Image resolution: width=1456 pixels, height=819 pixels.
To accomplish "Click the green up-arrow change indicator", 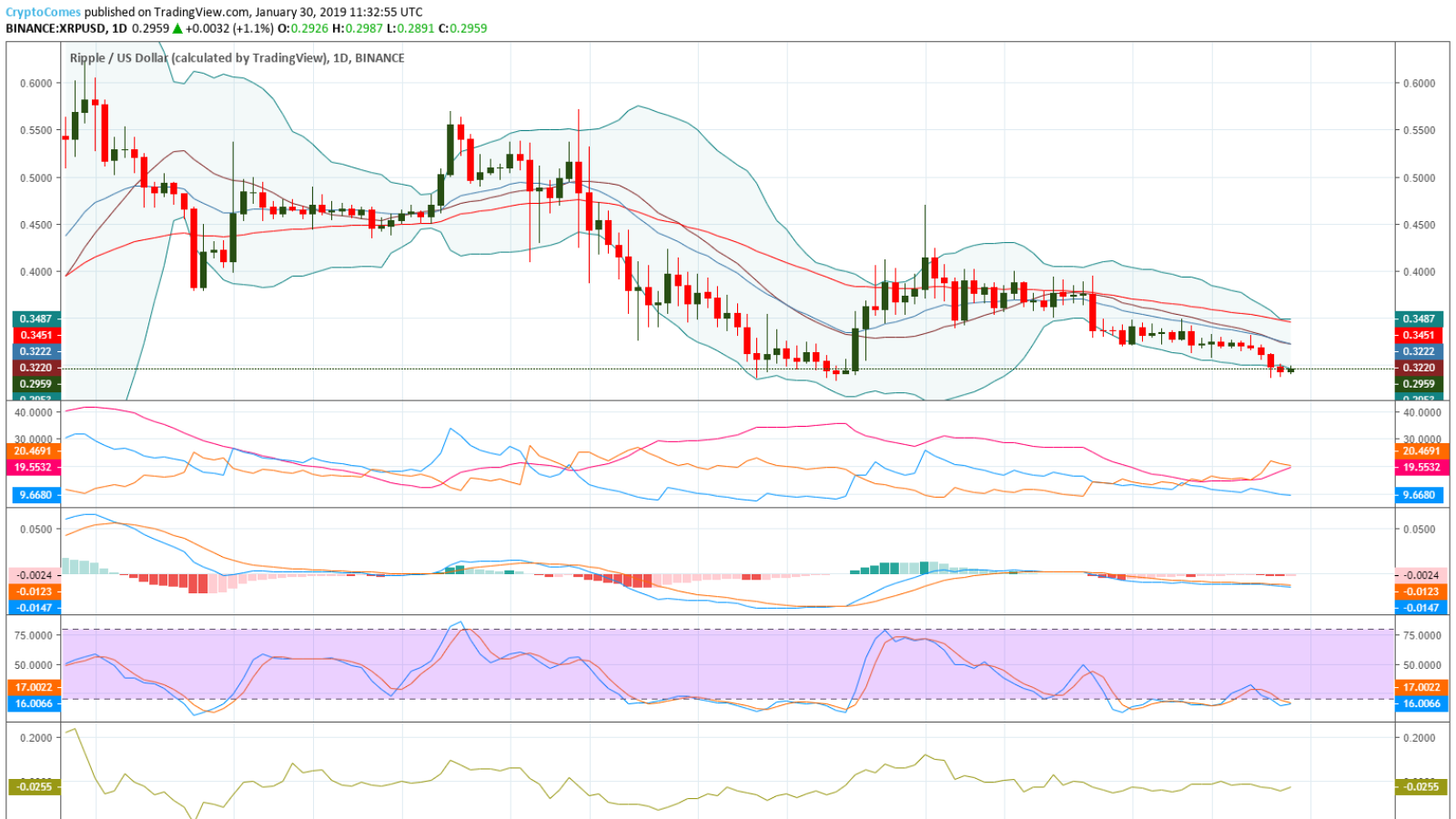I will (x=177, y=28).
